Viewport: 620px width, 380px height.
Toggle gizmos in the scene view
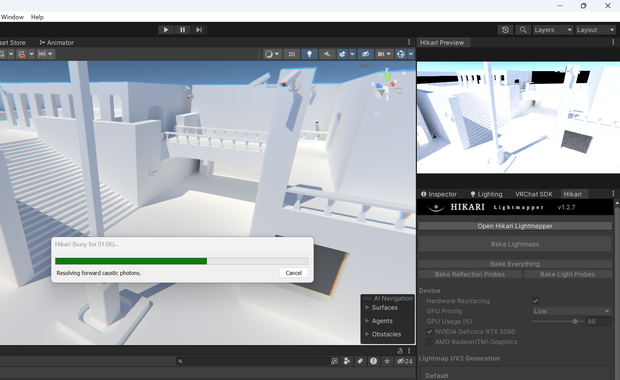(401, 54)
